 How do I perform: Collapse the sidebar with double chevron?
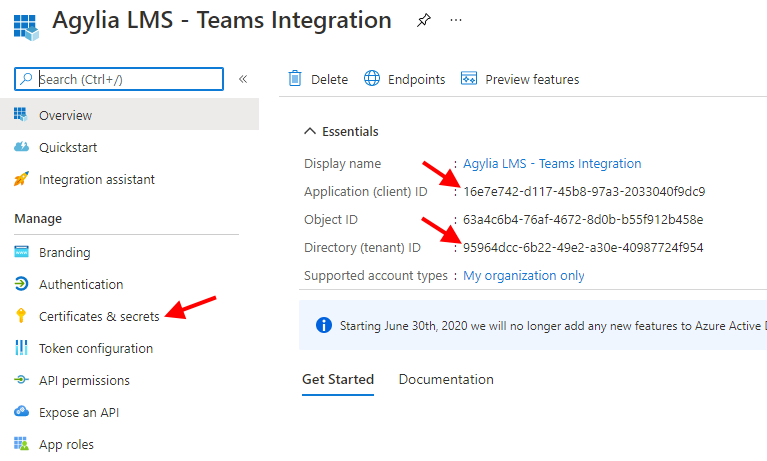pyautogui.click(x=243, y=79)
